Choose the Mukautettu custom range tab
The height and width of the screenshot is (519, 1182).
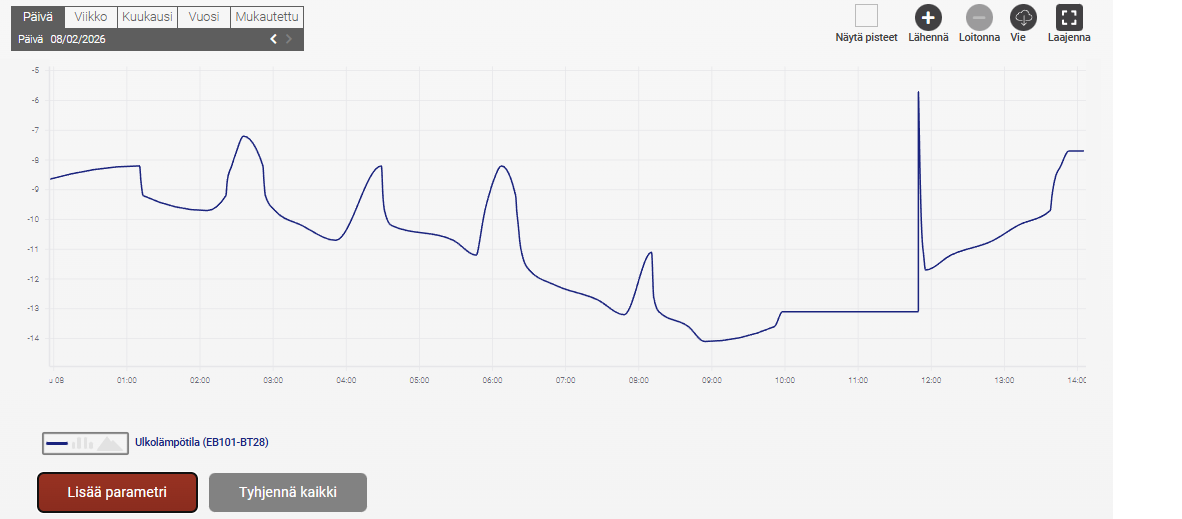(267, 17)
